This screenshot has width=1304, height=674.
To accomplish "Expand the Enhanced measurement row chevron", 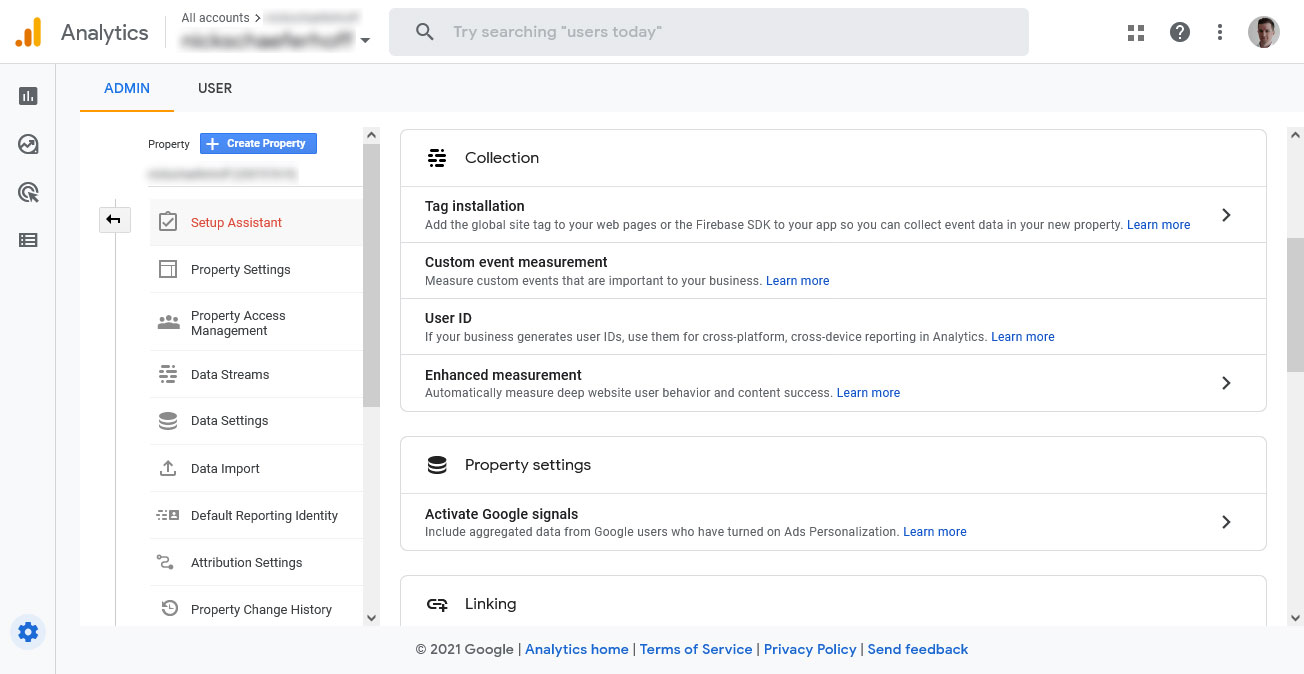I will point(1226,383).
